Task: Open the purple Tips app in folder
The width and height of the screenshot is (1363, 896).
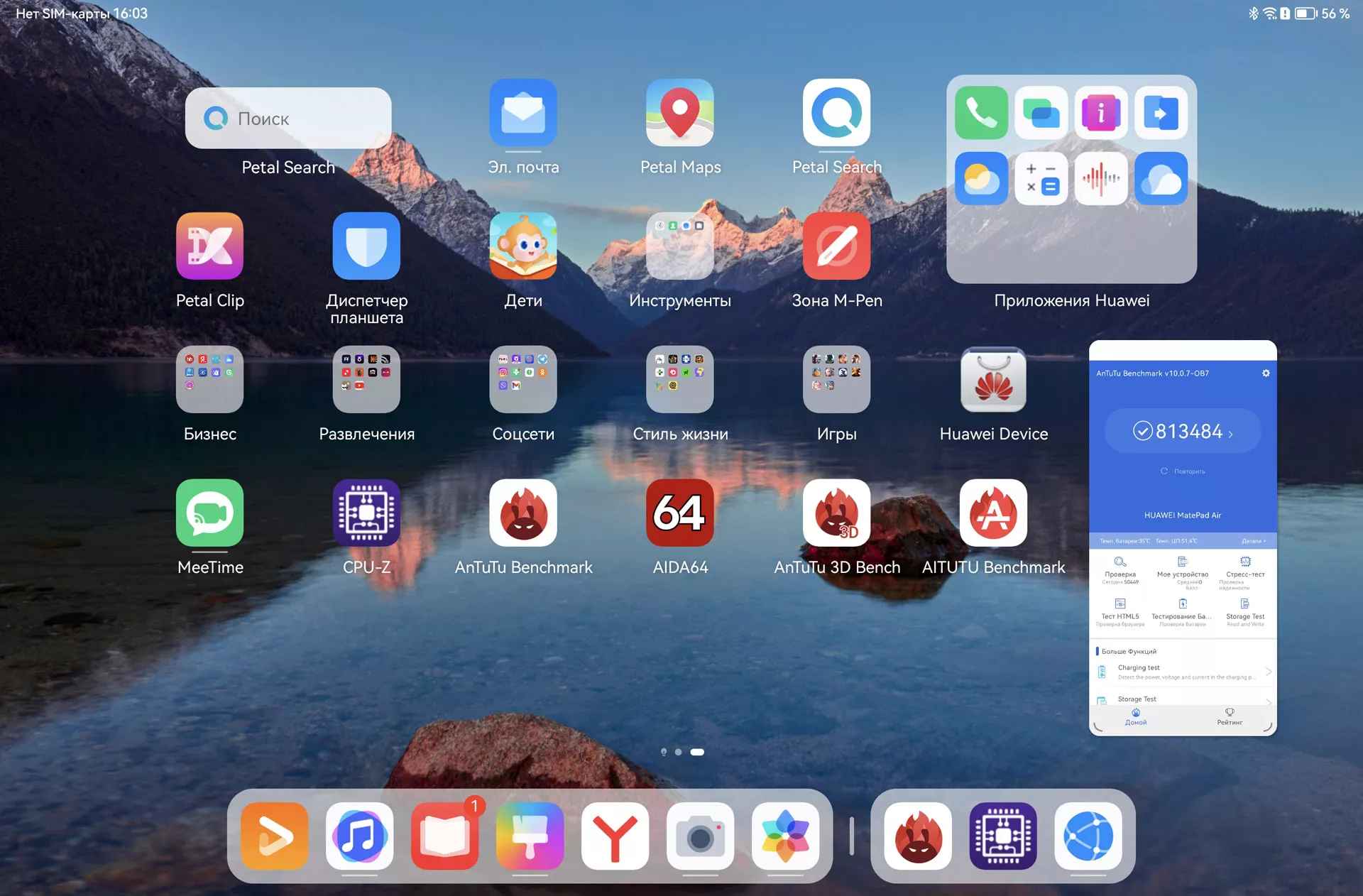Action: [1101, 113]
